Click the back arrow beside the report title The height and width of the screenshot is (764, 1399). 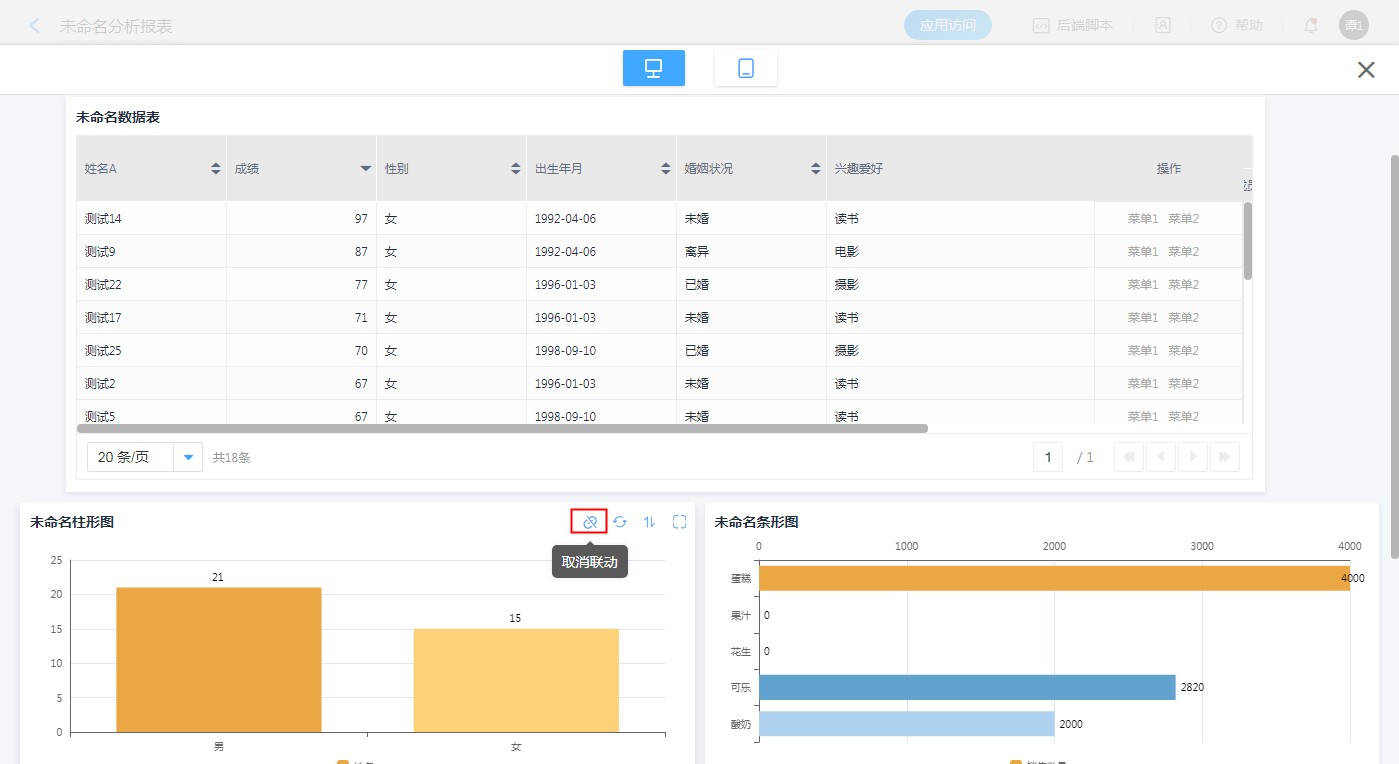[x=35, y=26]
